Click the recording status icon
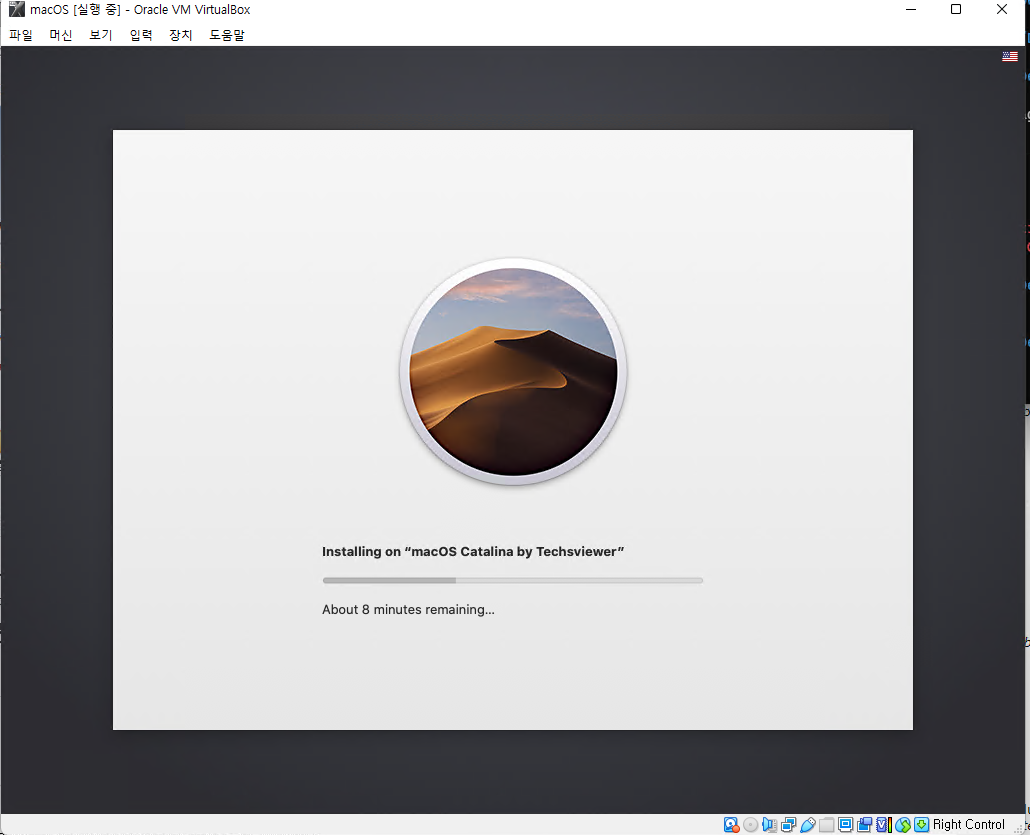The height and width of the screenshot is (835, 1030). (864, 824)
